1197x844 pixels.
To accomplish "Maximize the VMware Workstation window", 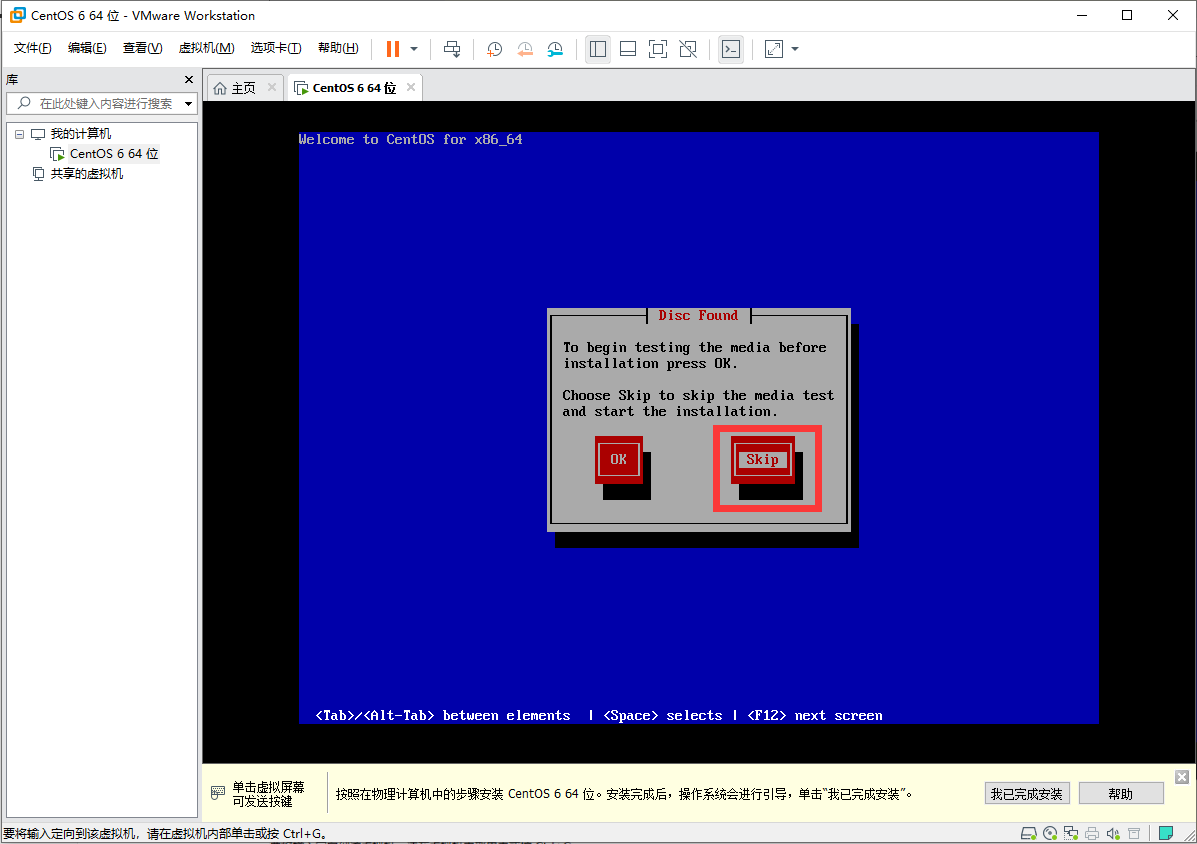I will (1127, 15).
